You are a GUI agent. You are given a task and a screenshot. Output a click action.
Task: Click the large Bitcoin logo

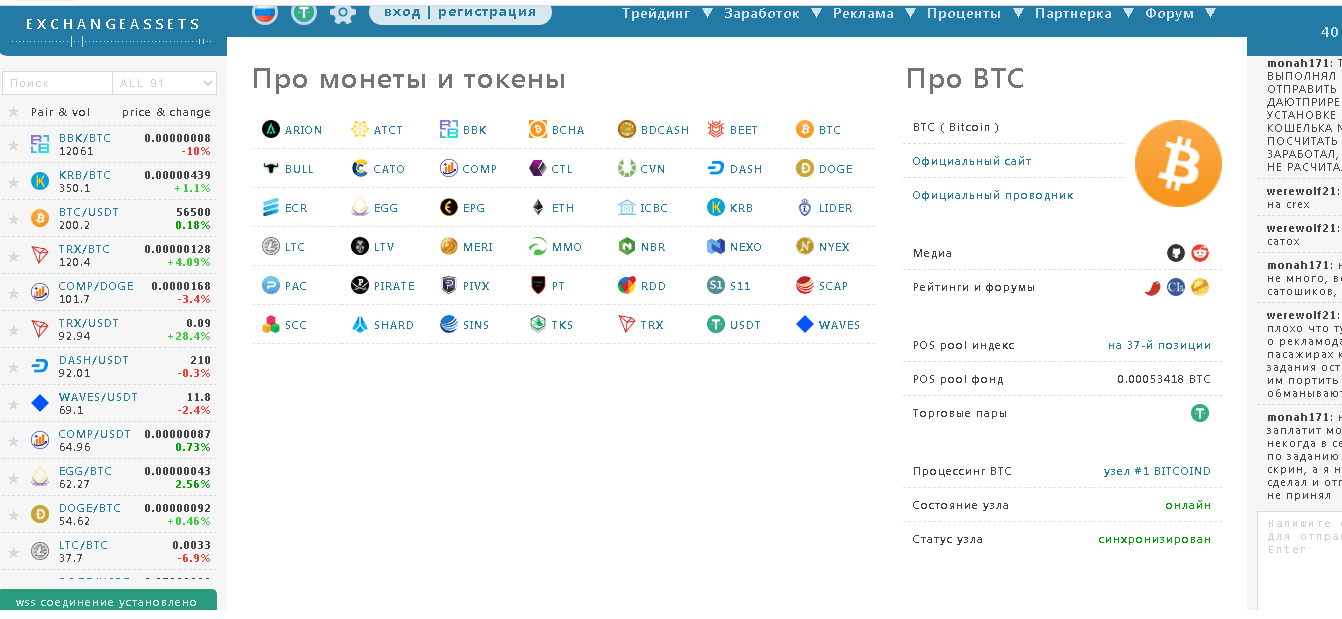pos(1178,164)
